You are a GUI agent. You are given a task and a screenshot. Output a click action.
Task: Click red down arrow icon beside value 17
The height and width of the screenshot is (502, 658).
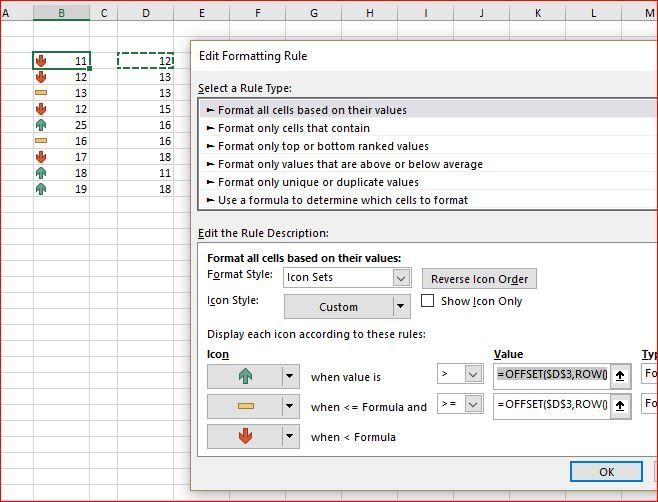41,157
